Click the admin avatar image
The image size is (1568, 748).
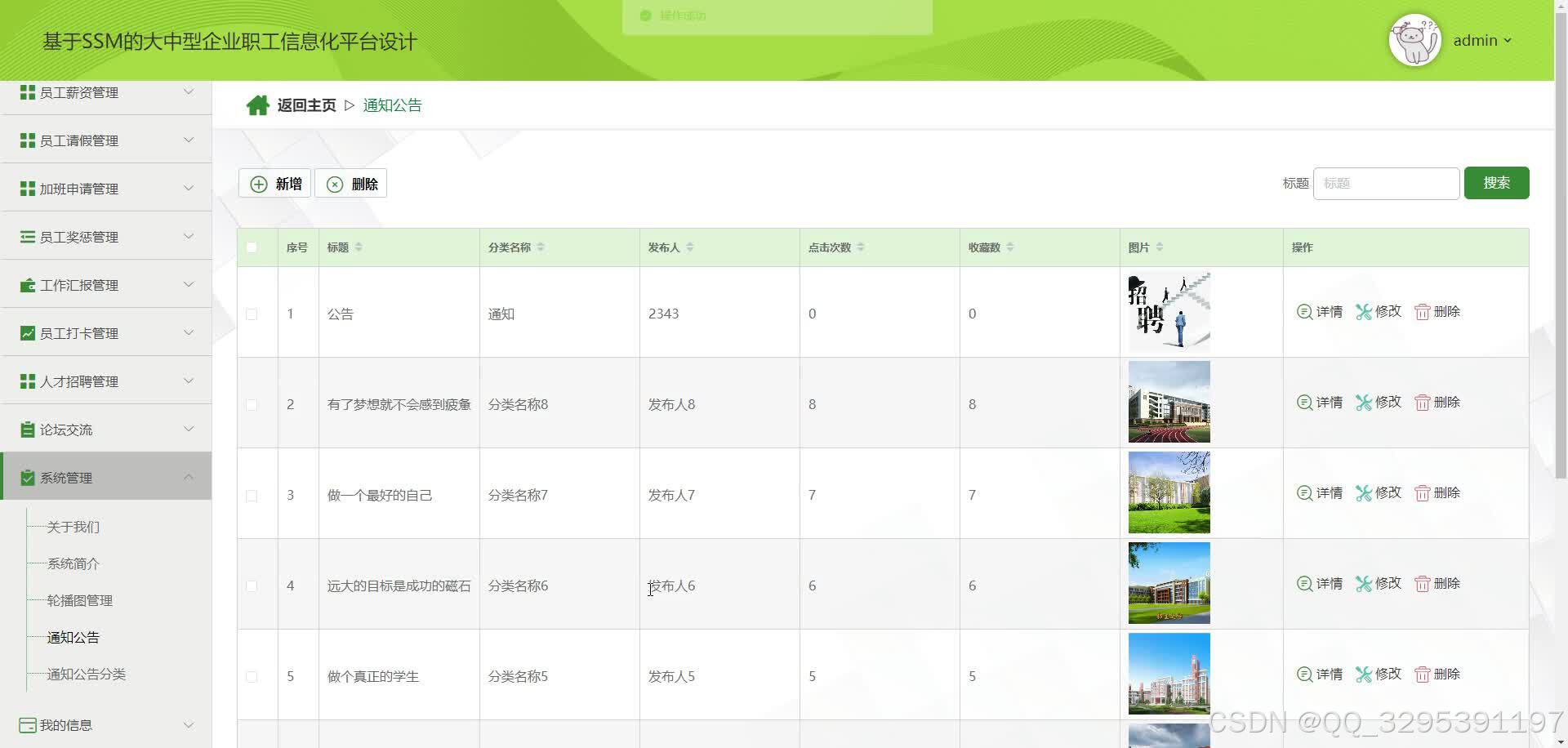click(x=1414, y=40)
